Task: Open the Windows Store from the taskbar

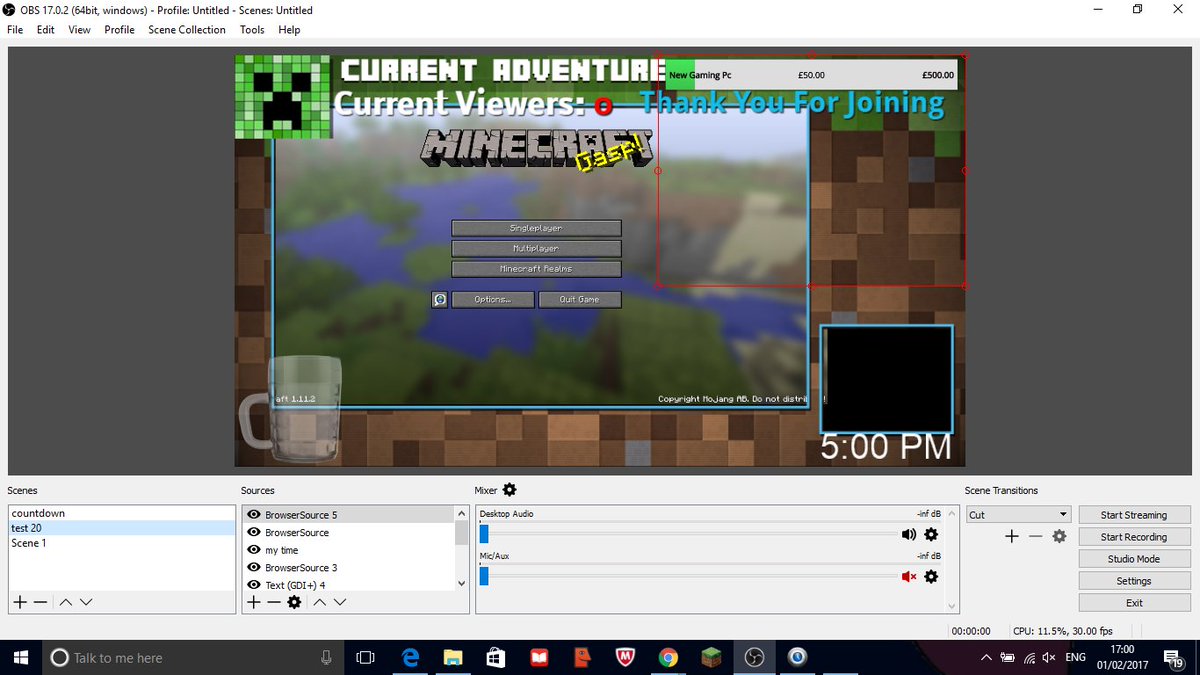Action: (x=496, y=657)
